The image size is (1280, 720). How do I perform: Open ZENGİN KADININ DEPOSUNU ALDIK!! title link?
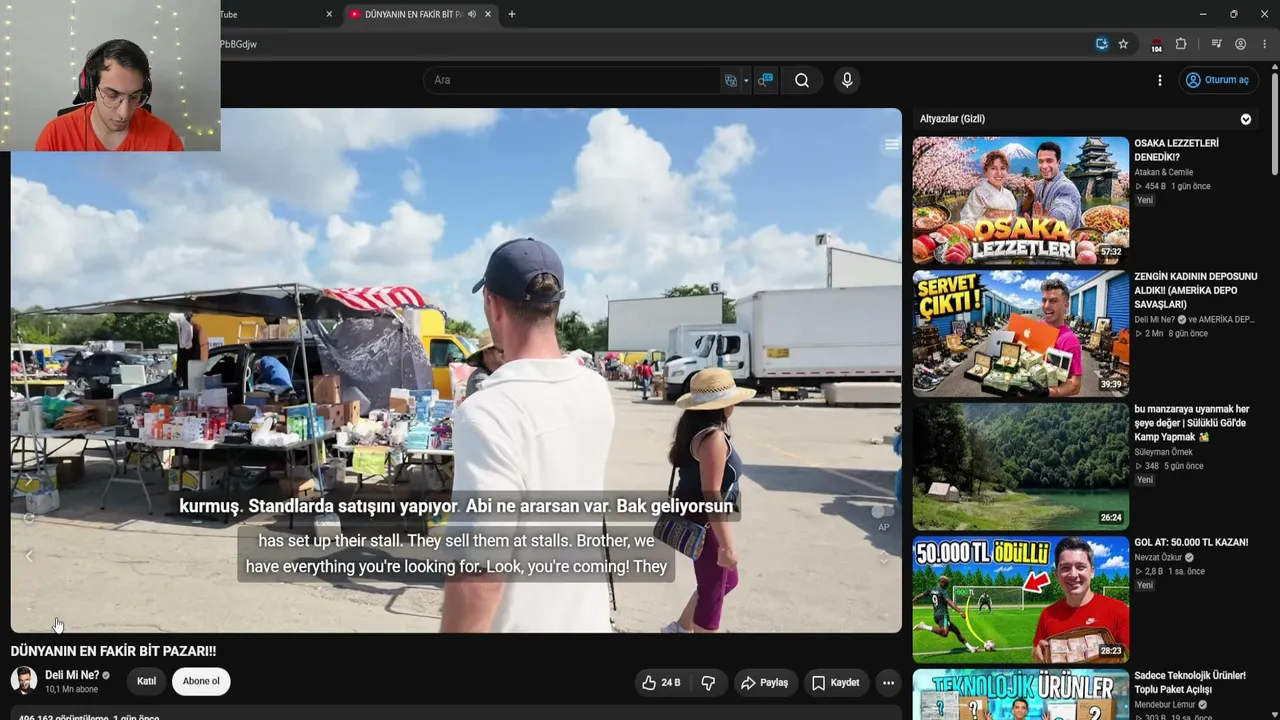coord(1196,290)
